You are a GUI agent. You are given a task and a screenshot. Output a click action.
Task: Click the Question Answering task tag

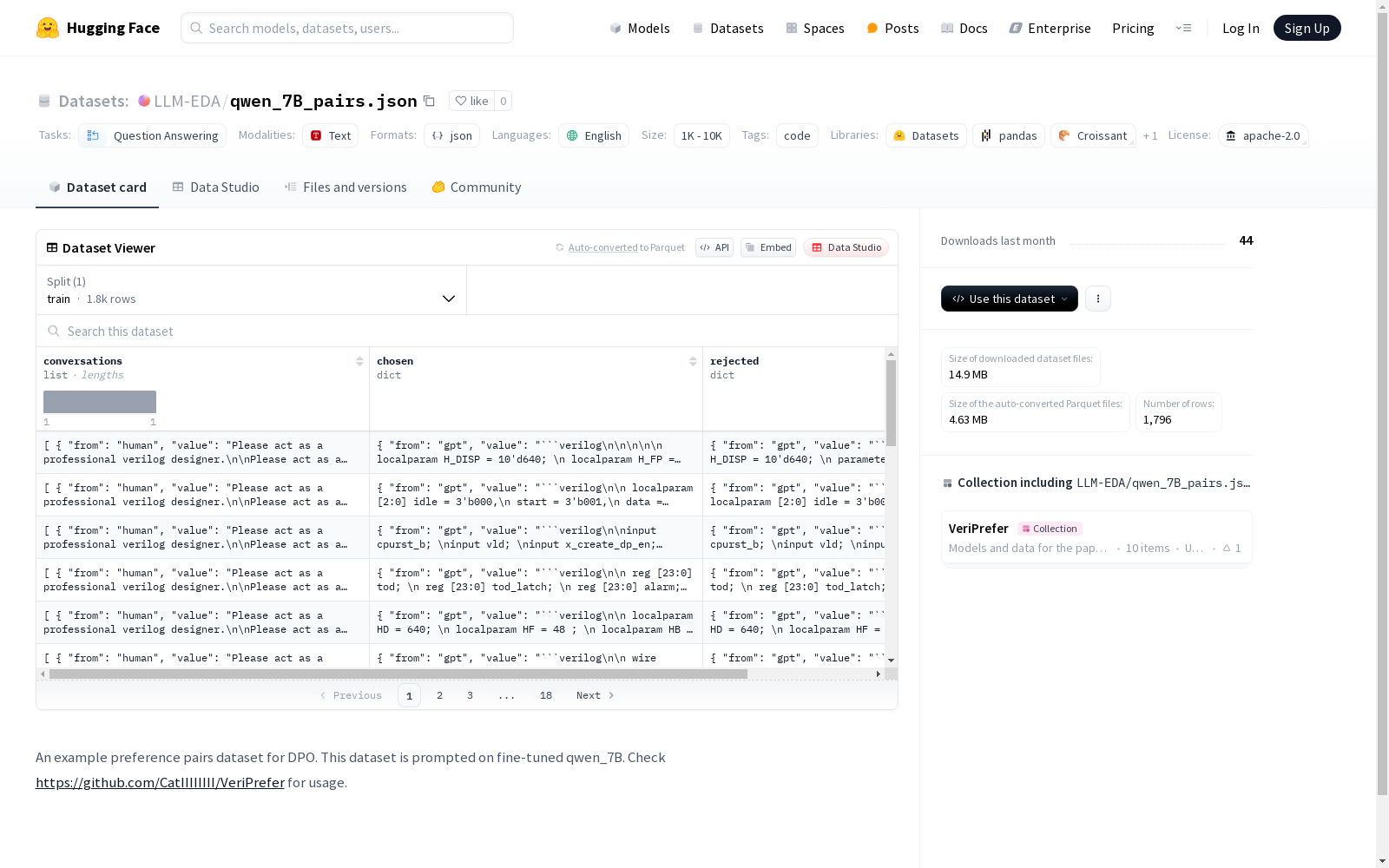[152, 135]
